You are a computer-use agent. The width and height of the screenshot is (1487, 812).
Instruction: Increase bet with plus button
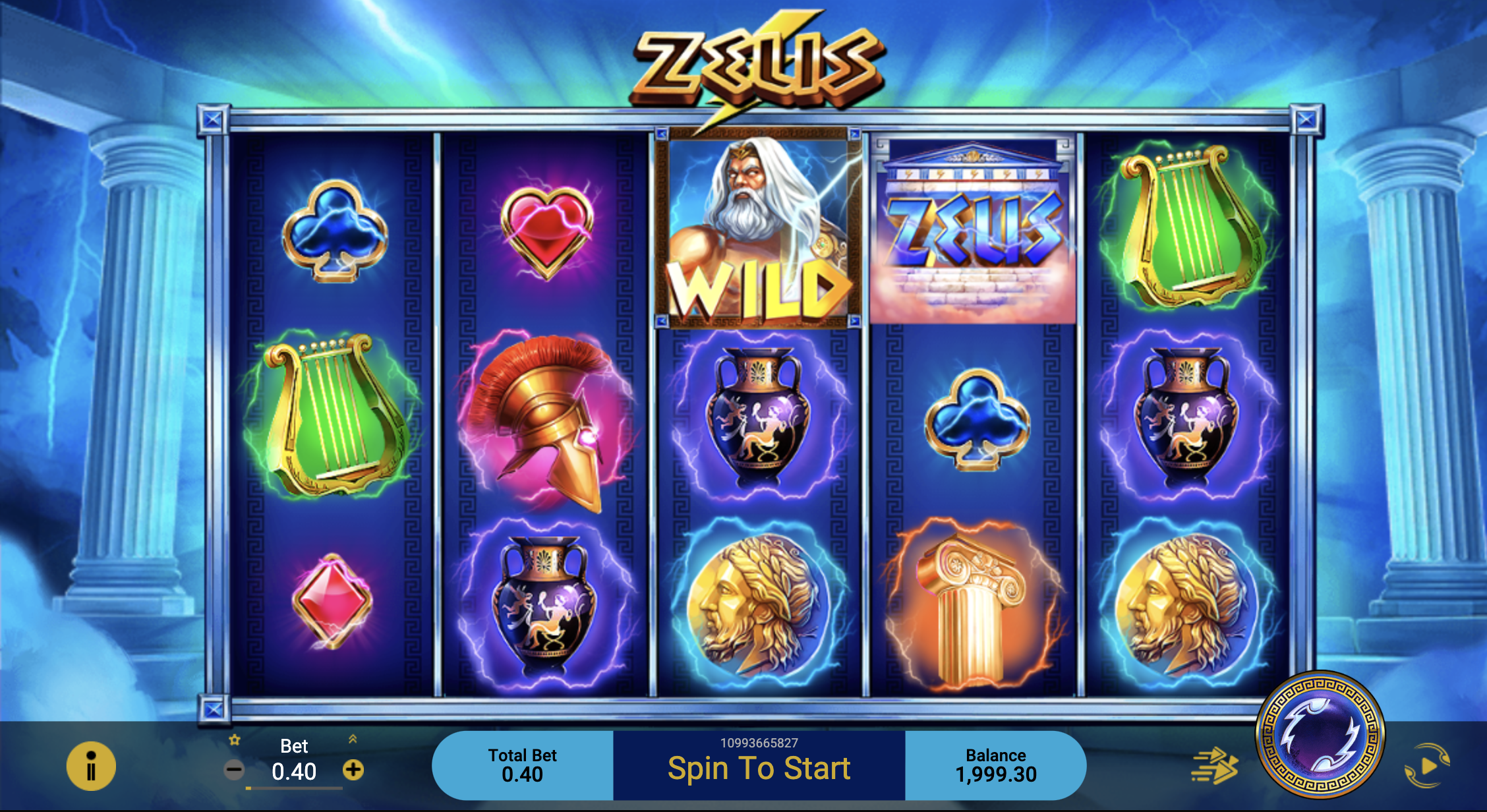pyautogui.click(x=353, y=770)
